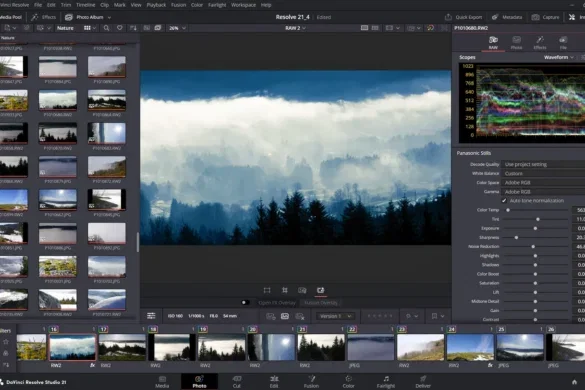Click the single viewer layout icon

tap(365, 28)
